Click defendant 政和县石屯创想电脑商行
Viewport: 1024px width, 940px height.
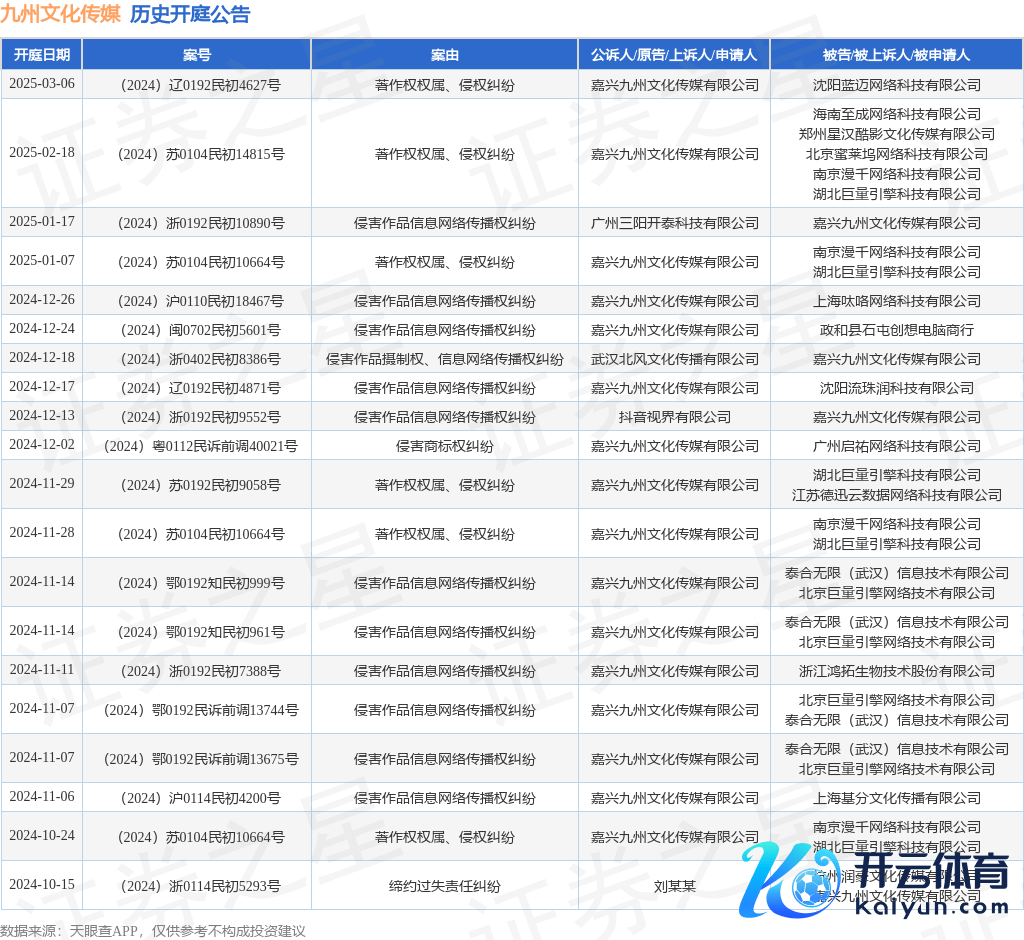pyautogui.click(x=897, y=330)
